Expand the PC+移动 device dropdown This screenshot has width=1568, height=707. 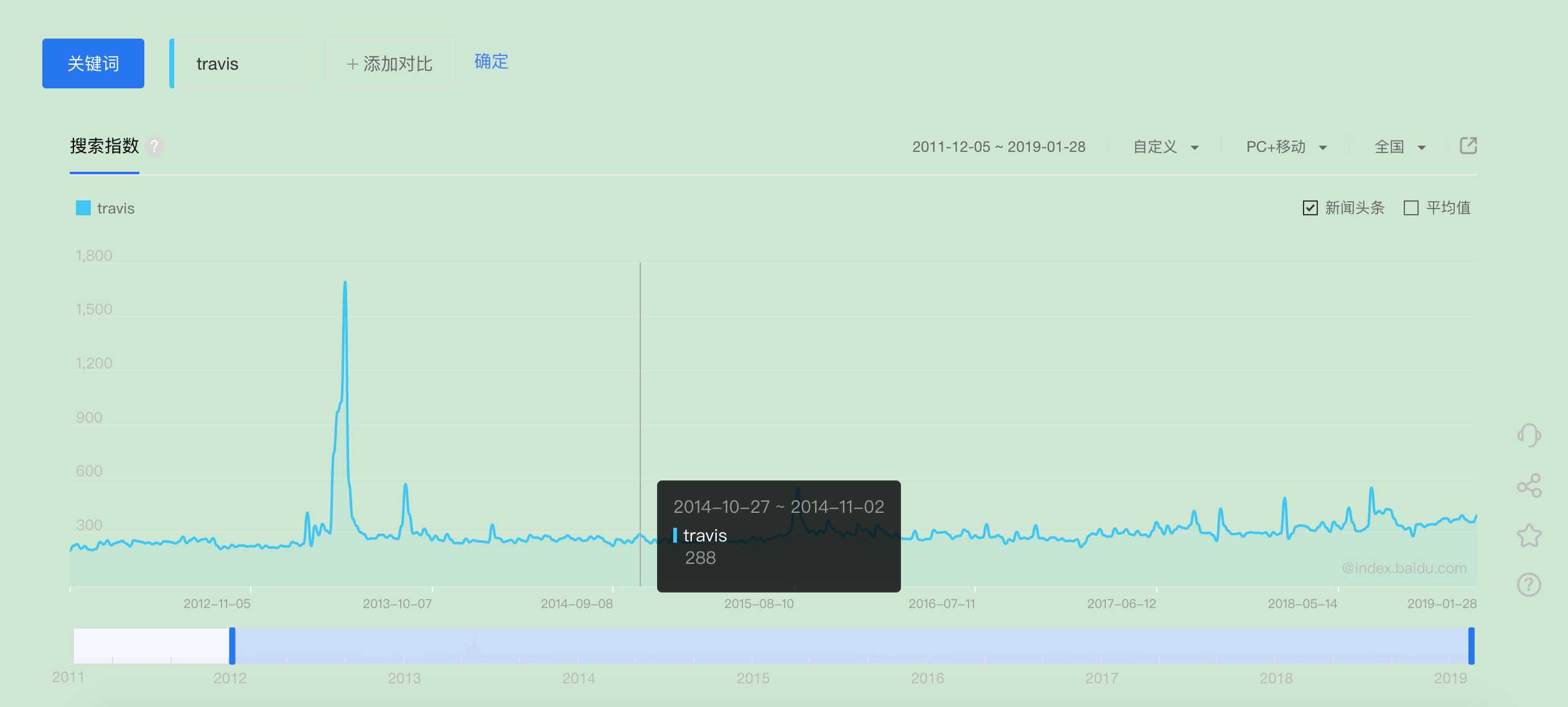coord(1286,147)
